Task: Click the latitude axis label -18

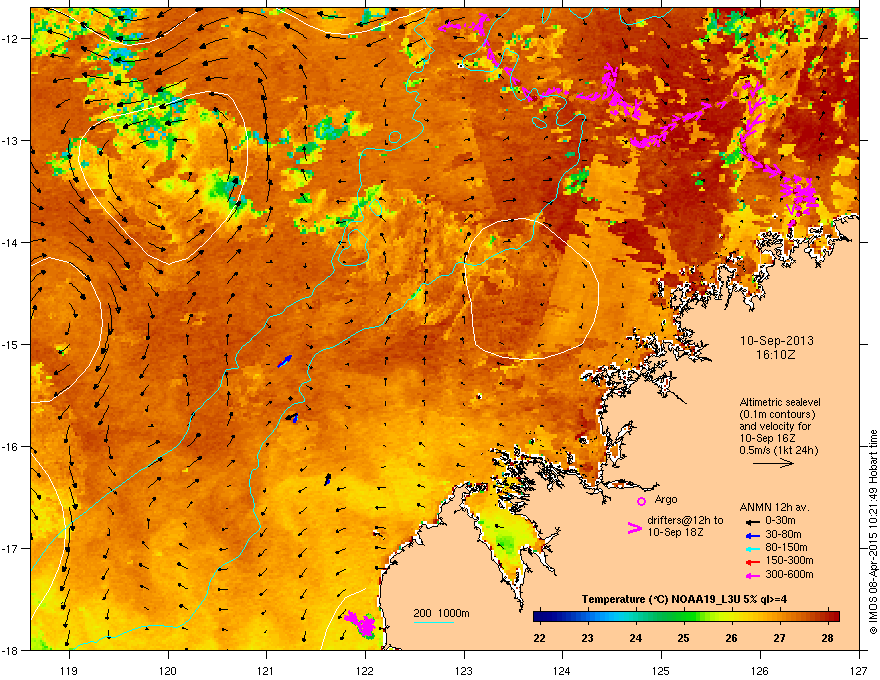Action: click(x=10, y=650)
